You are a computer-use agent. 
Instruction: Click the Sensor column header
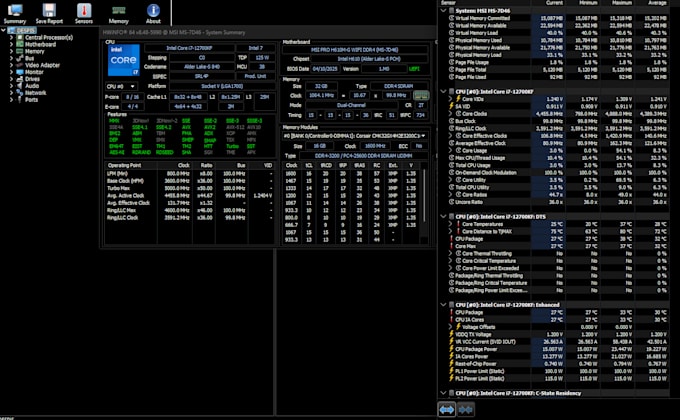pos(484,3)
